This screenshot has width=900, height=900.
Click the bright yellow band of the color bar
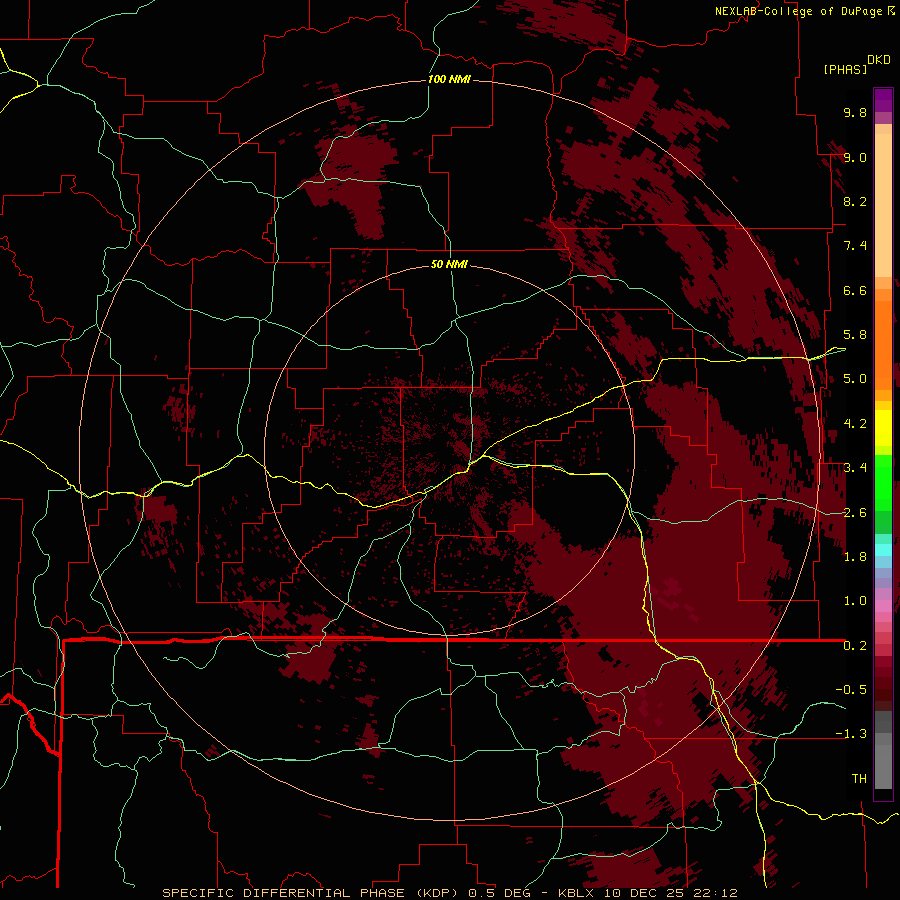click(x=883, y=428)
